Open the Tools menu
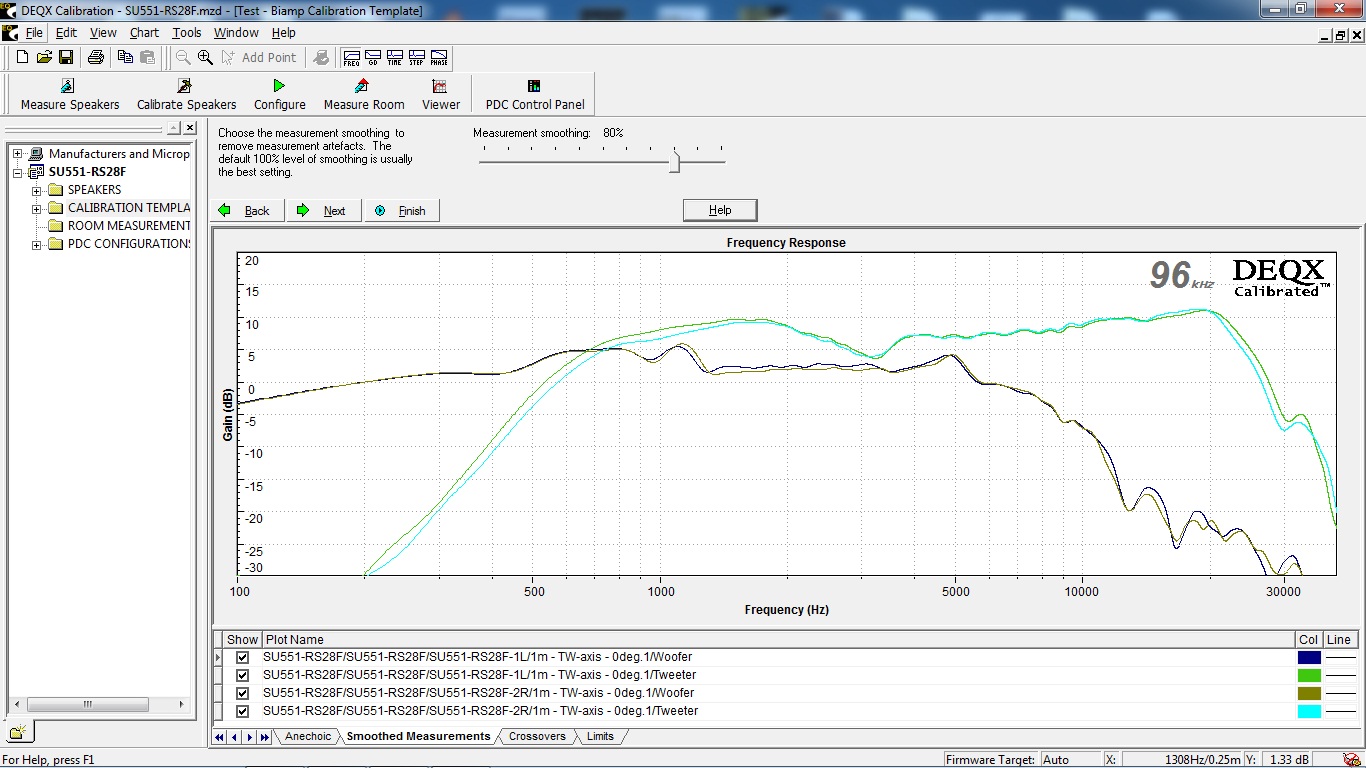 [186, 33]
